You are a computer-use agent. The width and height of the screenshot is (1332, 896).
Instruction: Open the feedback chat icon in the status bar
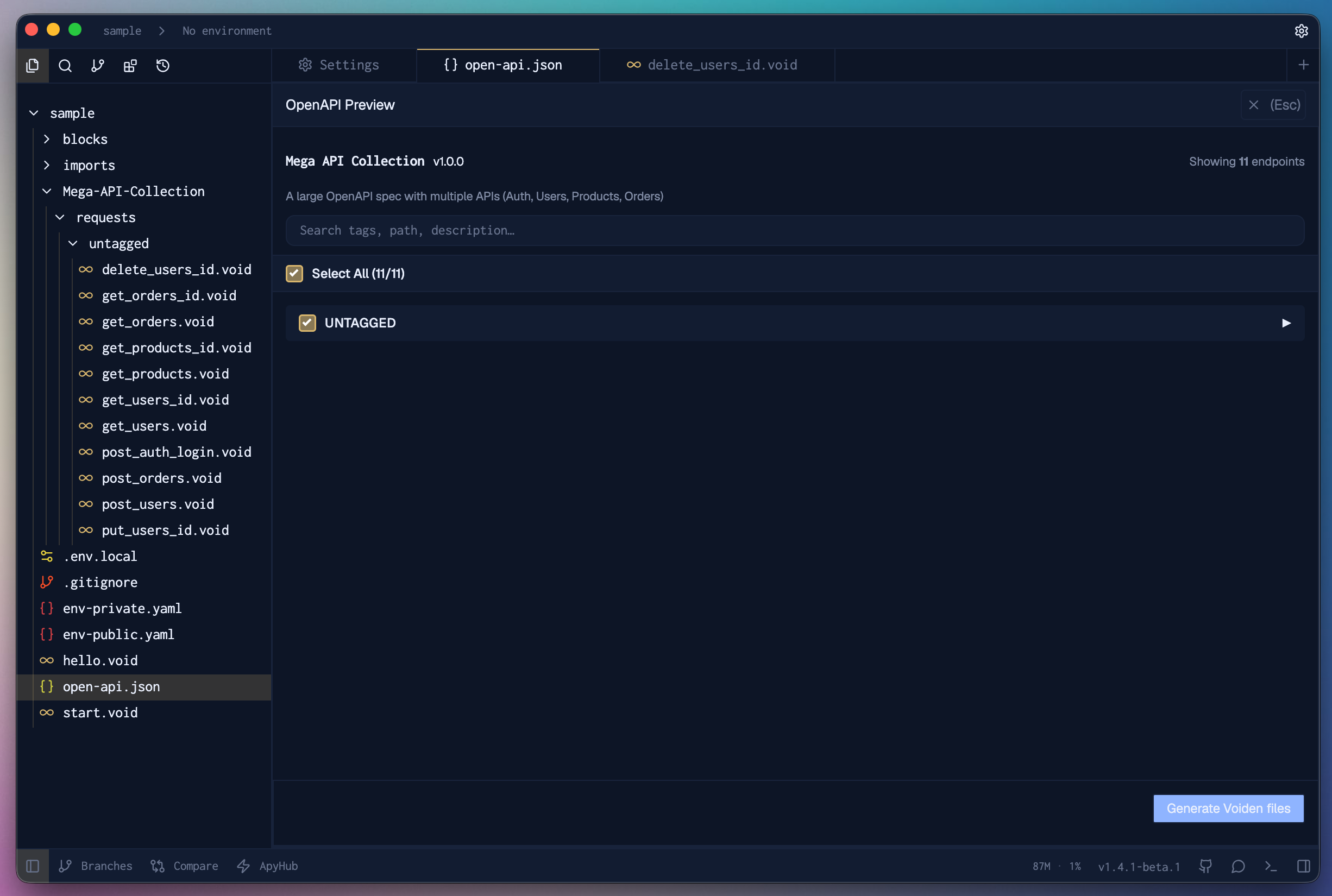click(x=1238, y=866)
